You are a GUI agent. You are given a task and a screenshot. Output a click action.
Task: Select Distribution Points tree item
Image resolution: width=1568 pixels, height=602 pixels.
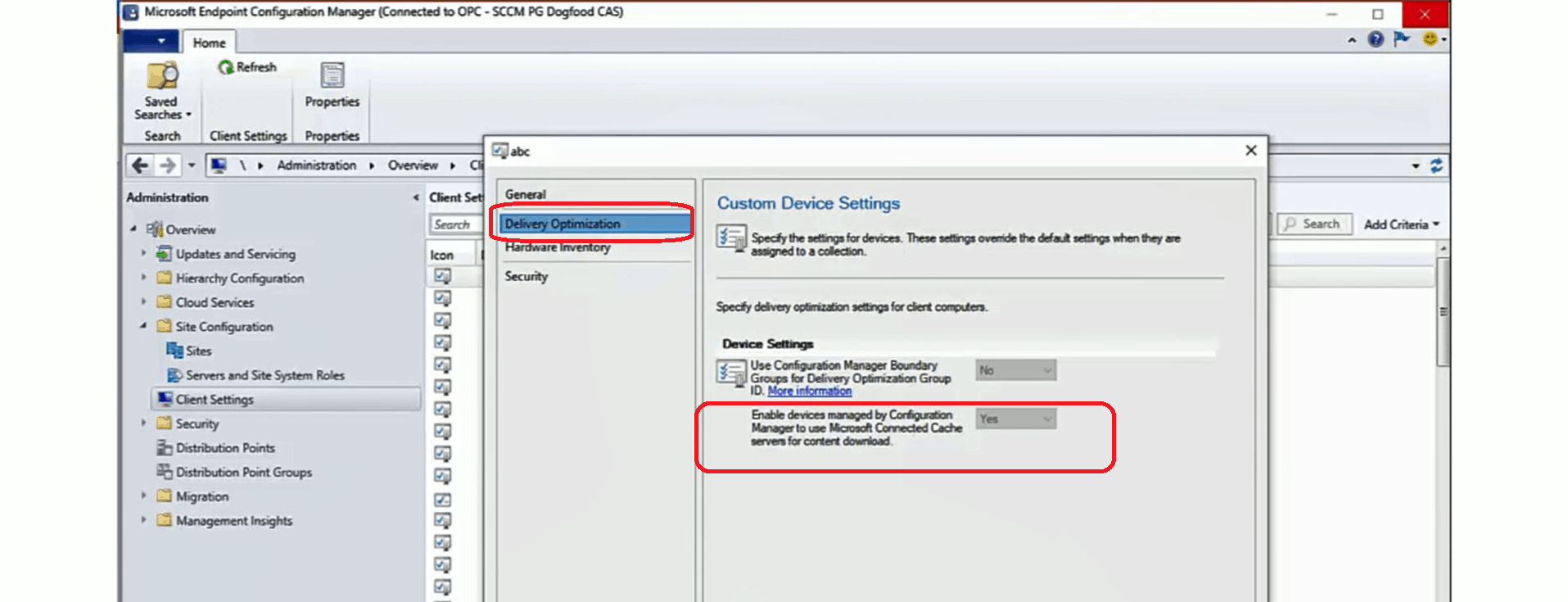pyautogui.click(x=225, y=448)
